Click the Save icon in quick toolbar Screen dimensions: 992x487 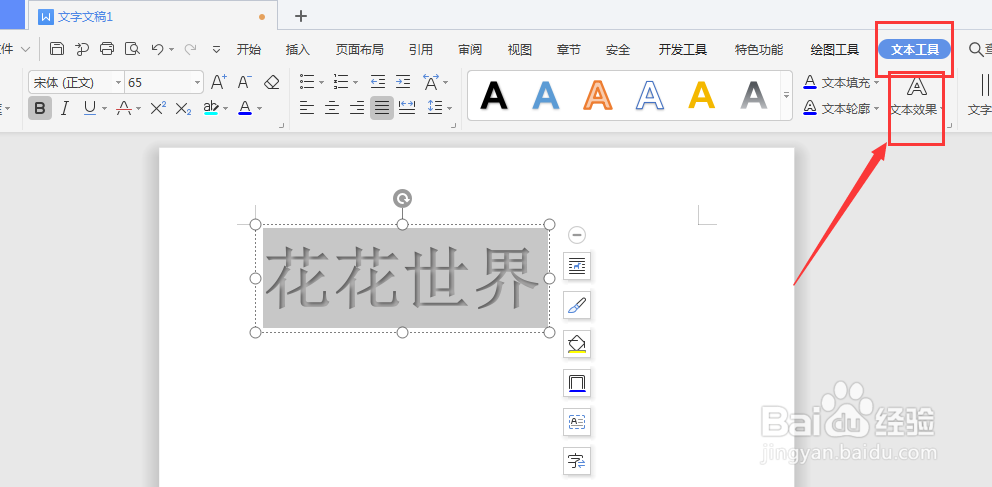coord(57,49)
